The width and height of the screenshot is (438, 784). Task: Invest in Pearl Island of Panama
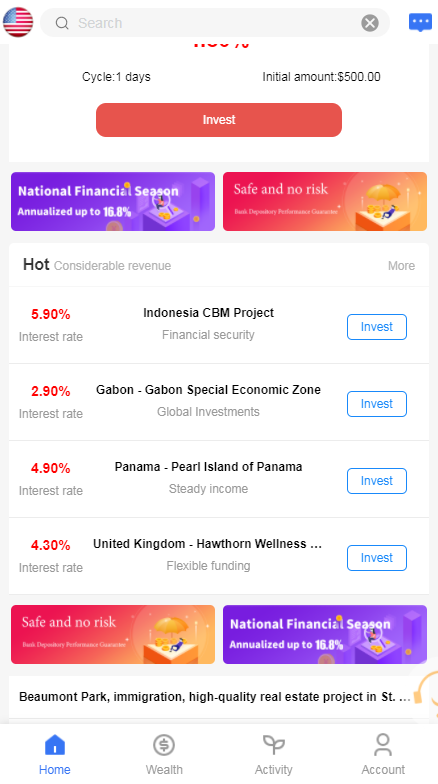(x=377, y=481)
